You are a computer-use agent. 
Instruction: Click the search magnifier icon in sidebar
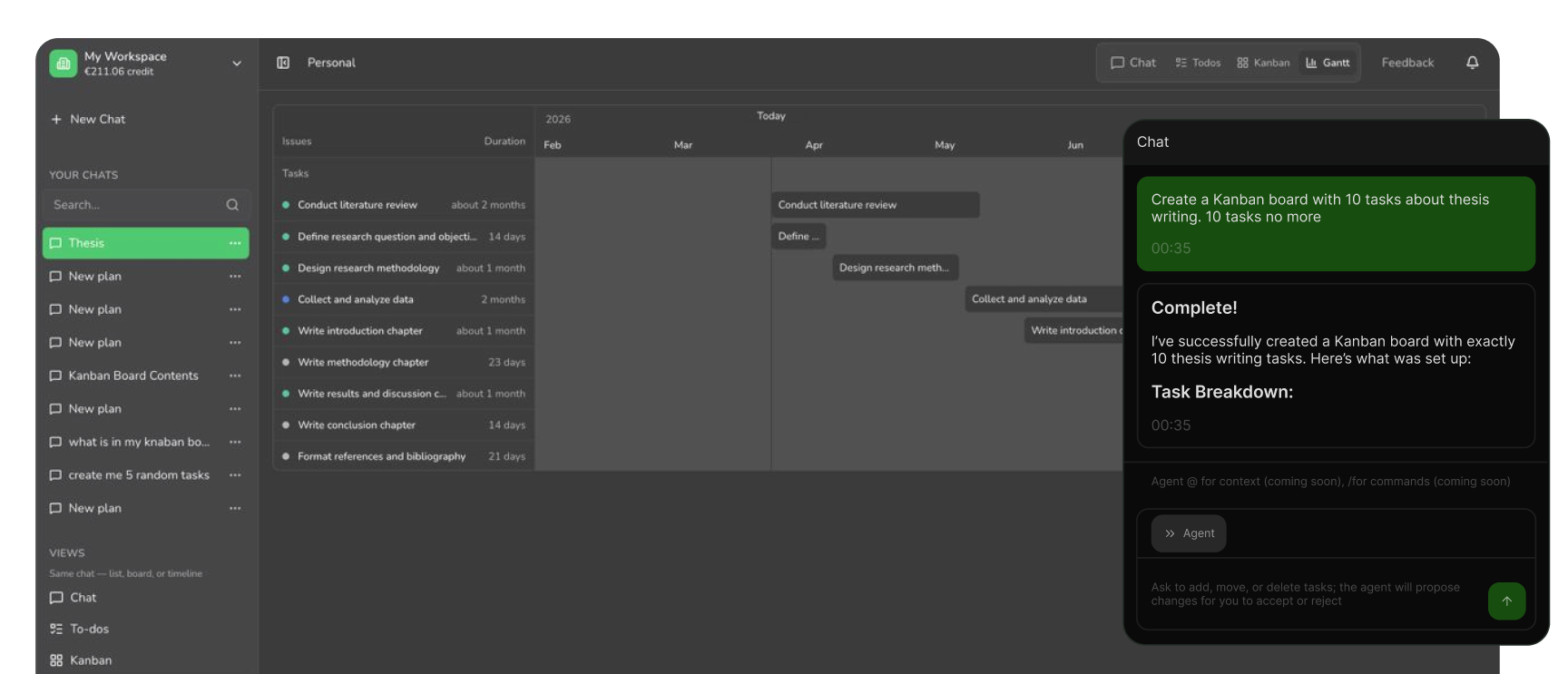click(232, 205)
